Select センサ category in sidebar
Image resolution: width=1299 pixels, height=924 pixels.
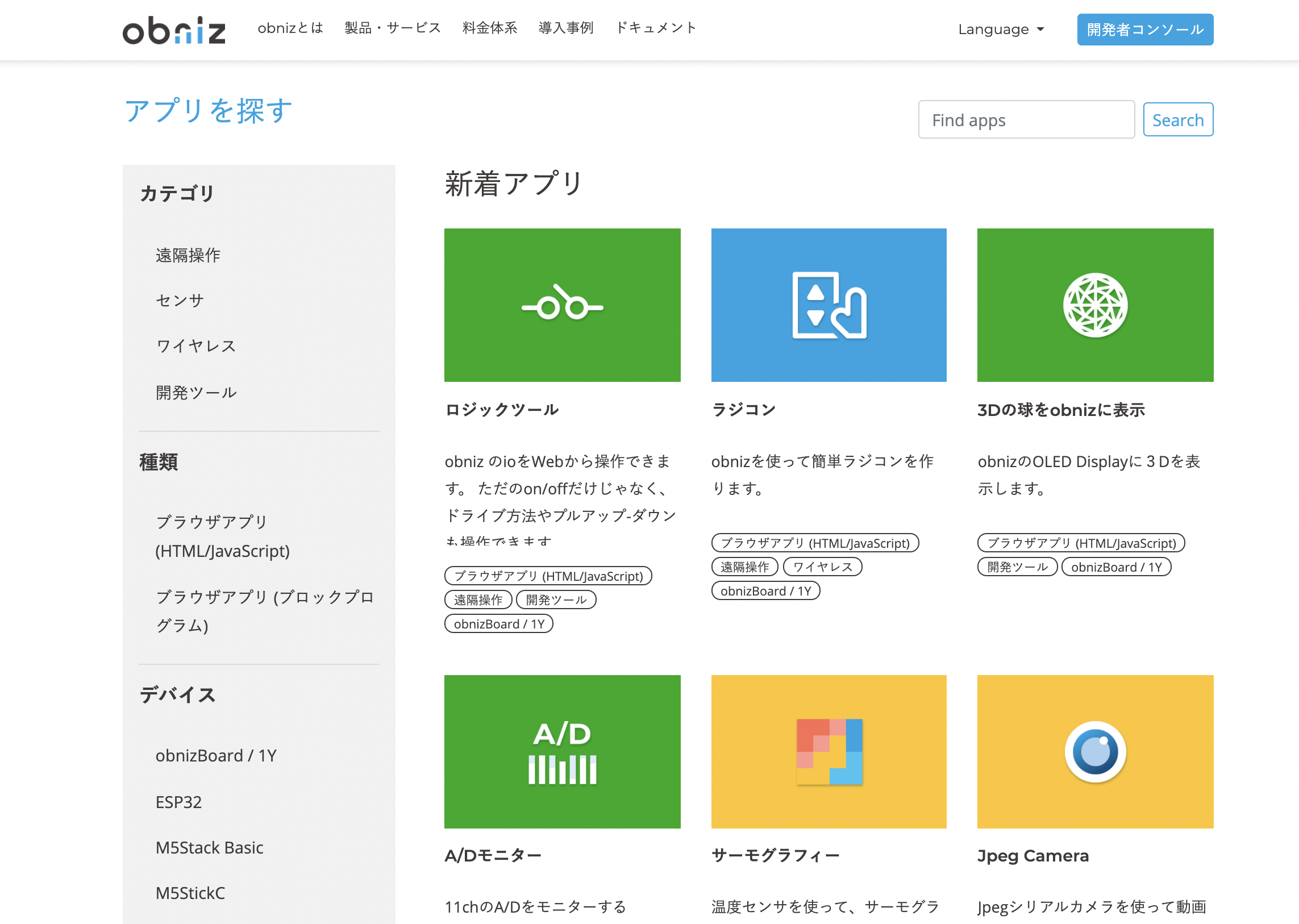point(179,300)
